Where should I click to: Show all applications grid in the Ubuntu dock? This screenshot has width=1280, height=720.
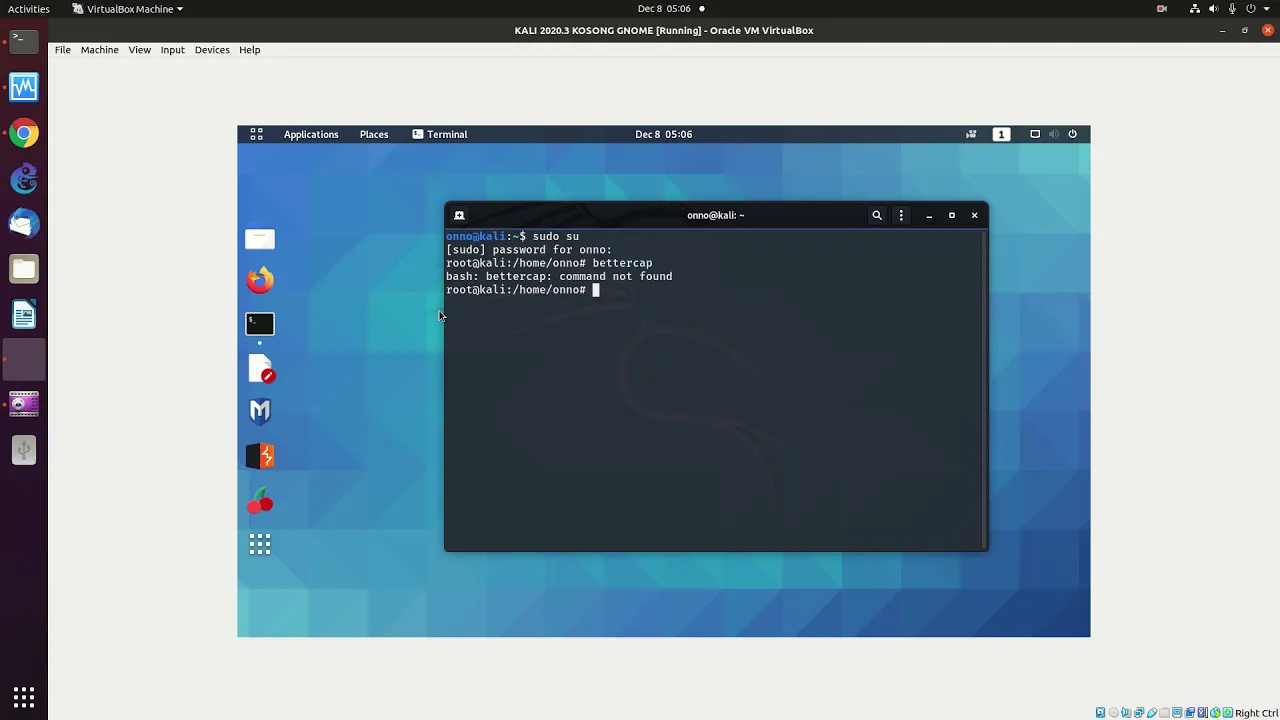[x=24, y=697]
